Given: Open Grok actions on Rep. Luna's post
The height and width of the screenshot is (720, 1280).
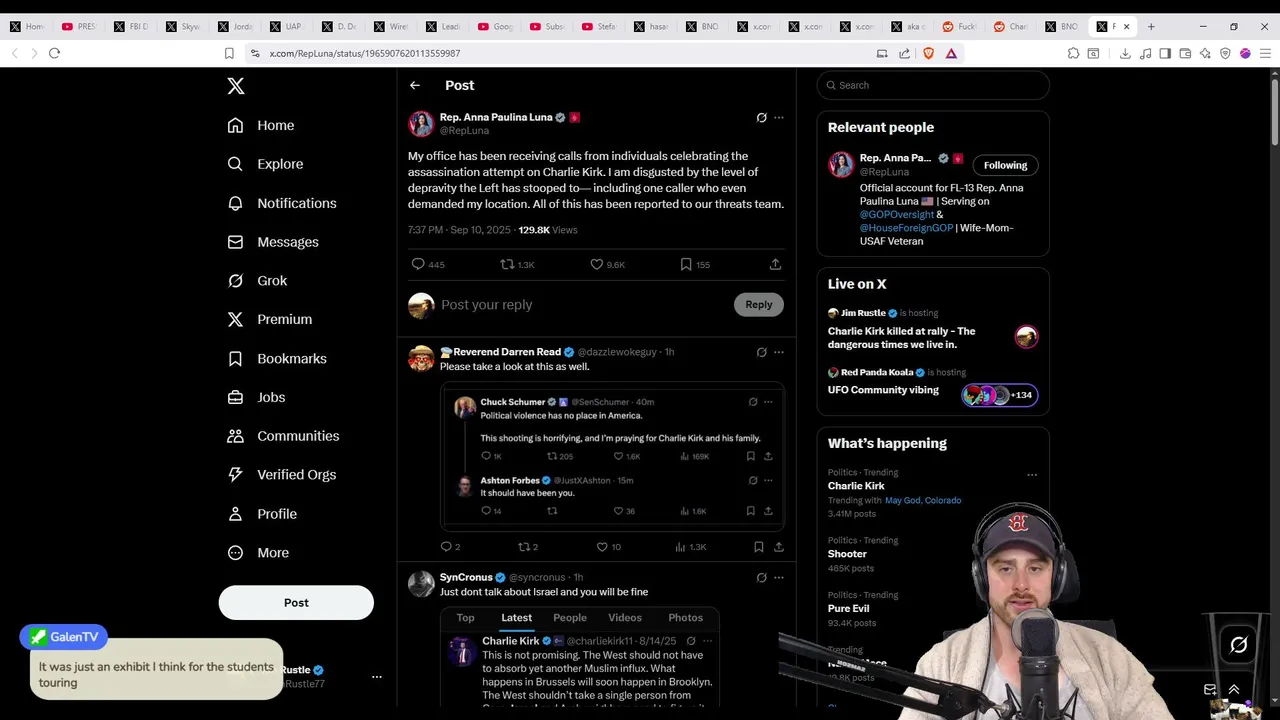Looking at the screenshot, I should coord(761,118).
